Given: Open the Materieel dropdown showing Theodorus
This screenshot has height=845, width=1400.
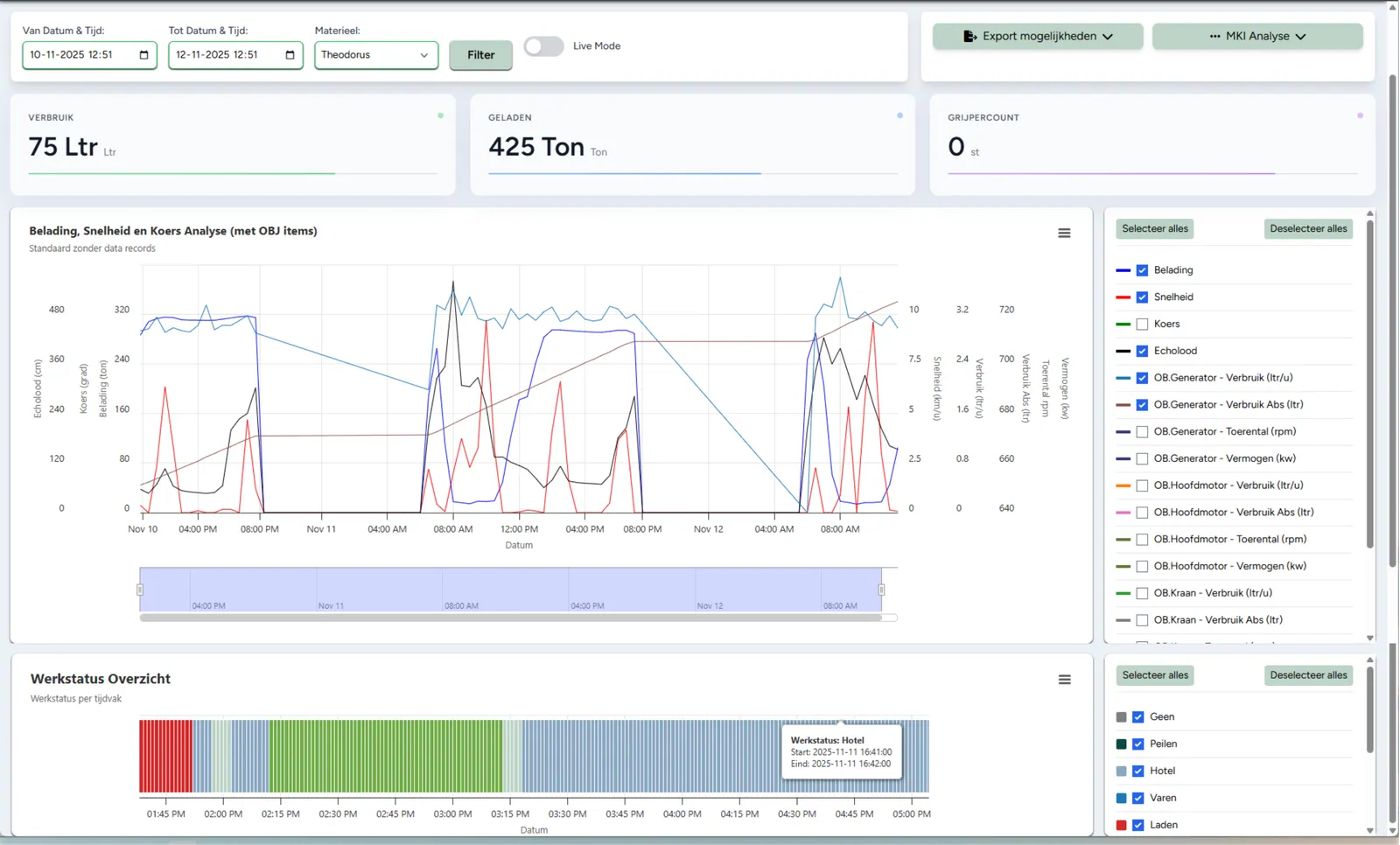Looking at the screenshot, I should [376, 55].
